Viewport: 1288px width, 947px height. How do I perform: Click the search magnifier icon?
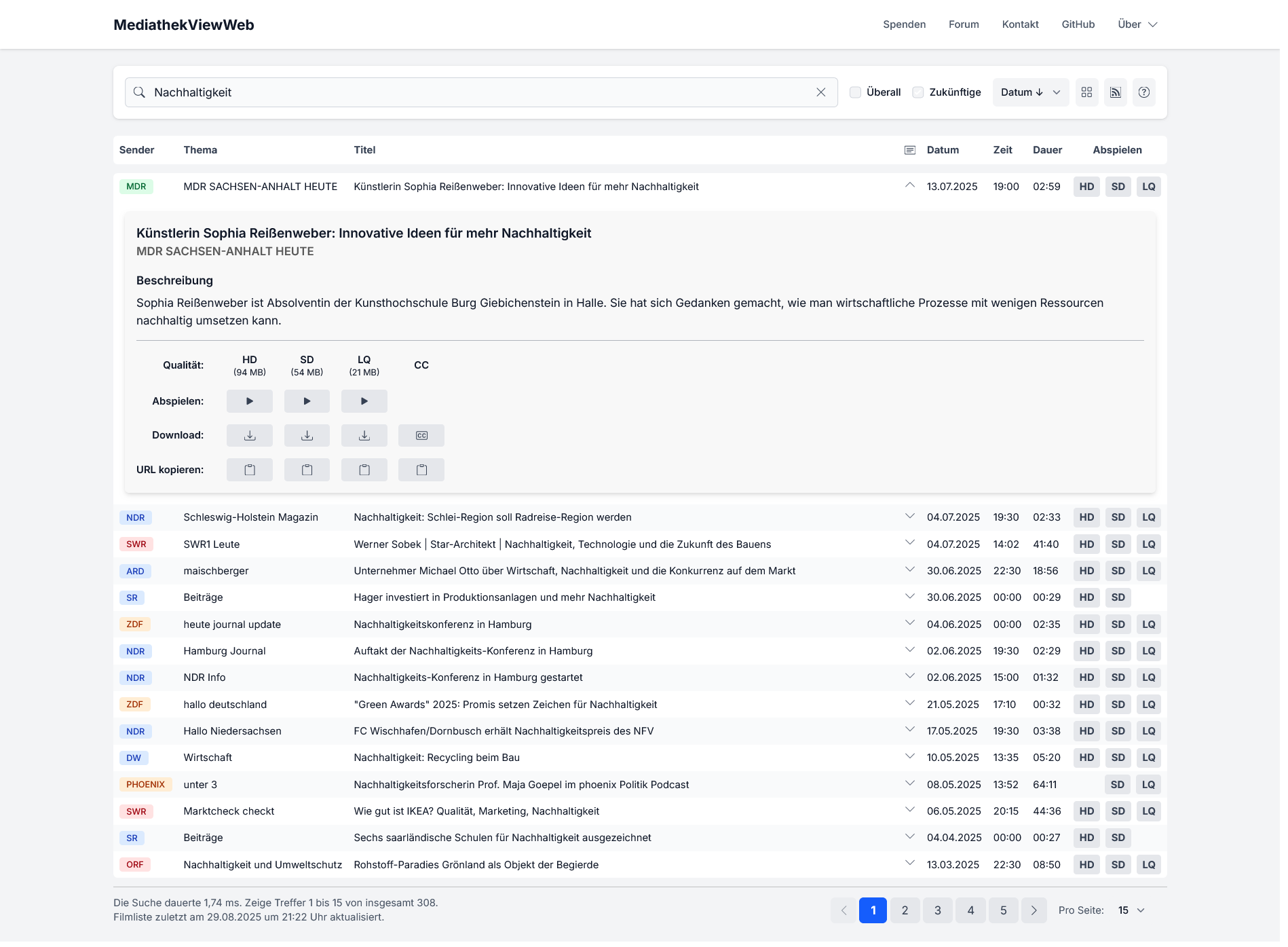pos(140,93)
